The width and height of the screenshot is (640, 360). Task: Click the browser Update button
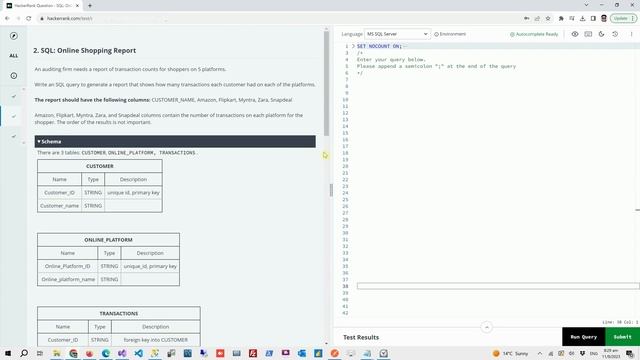[x=623, y=18]
